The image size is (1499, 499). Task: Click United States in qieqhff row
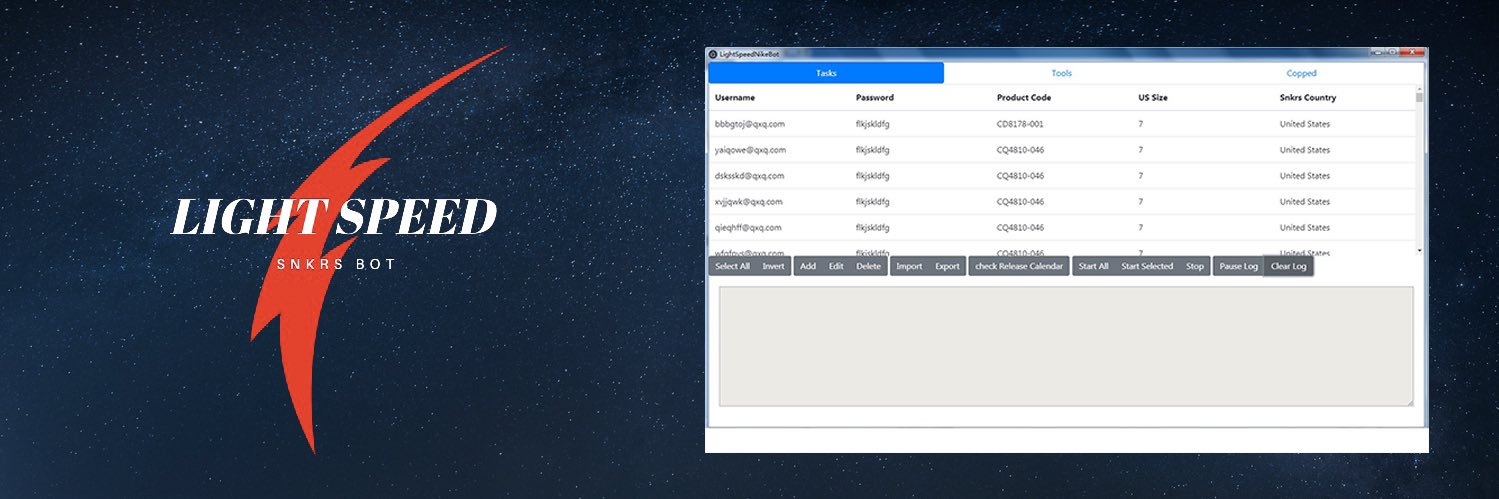coord(1305,228)
